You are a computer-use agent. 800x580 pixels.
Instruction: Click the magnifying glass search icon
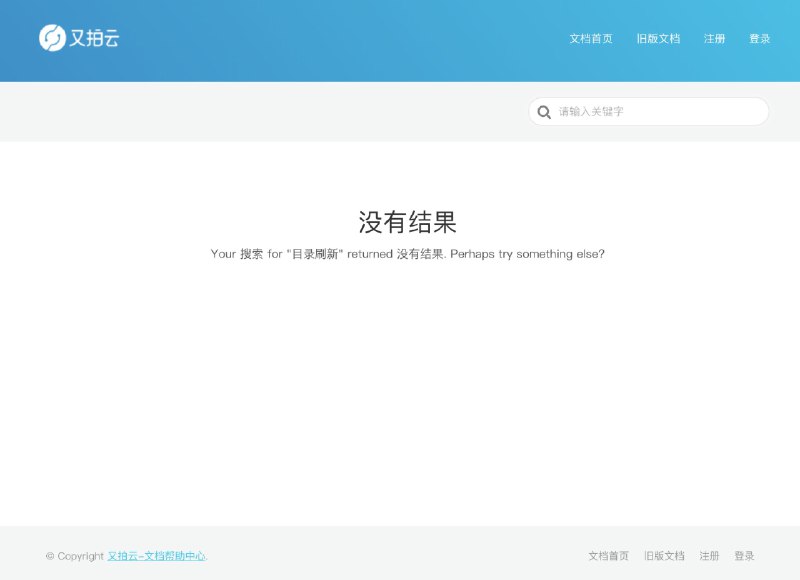[544, 112]
